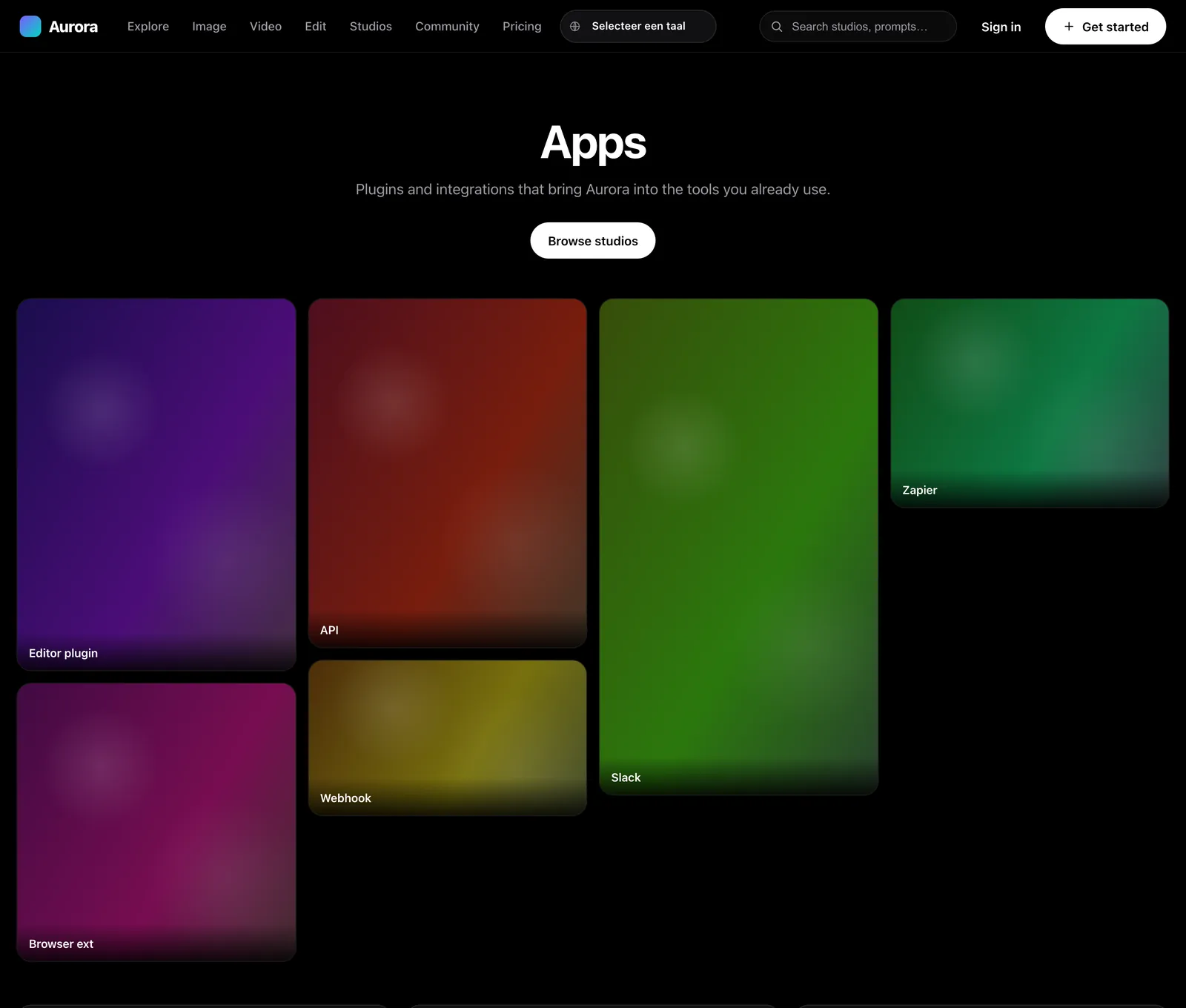This screenshot has height=1008, width=1186.
Task: Open the green Slack card
Action: 739,547
